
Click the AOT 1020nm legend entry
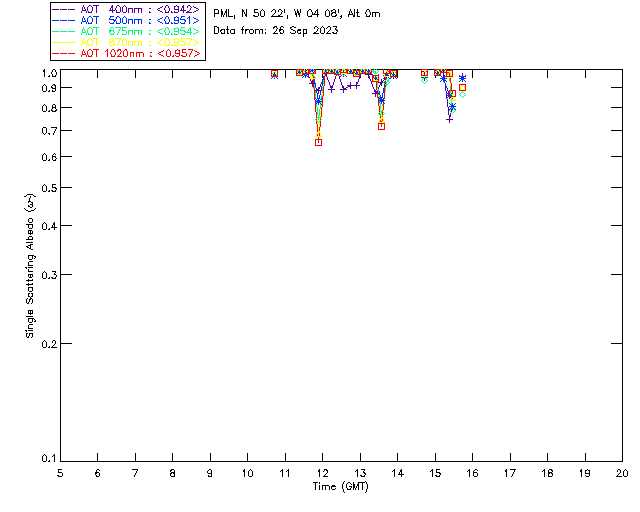click(x=126, y=53)
